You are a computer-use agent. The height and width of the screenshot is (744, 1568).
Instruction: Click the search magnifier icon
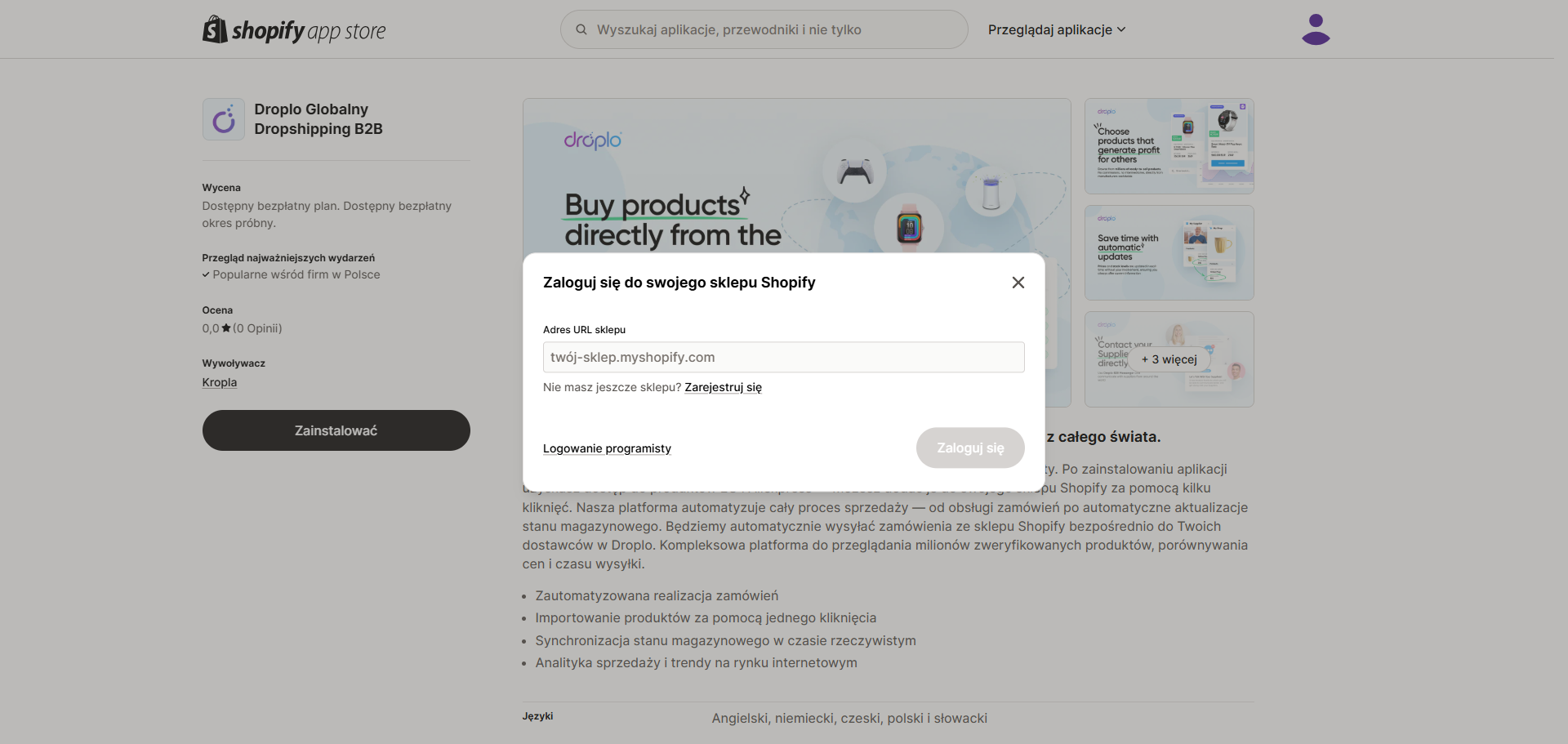(x=581, y=29)
